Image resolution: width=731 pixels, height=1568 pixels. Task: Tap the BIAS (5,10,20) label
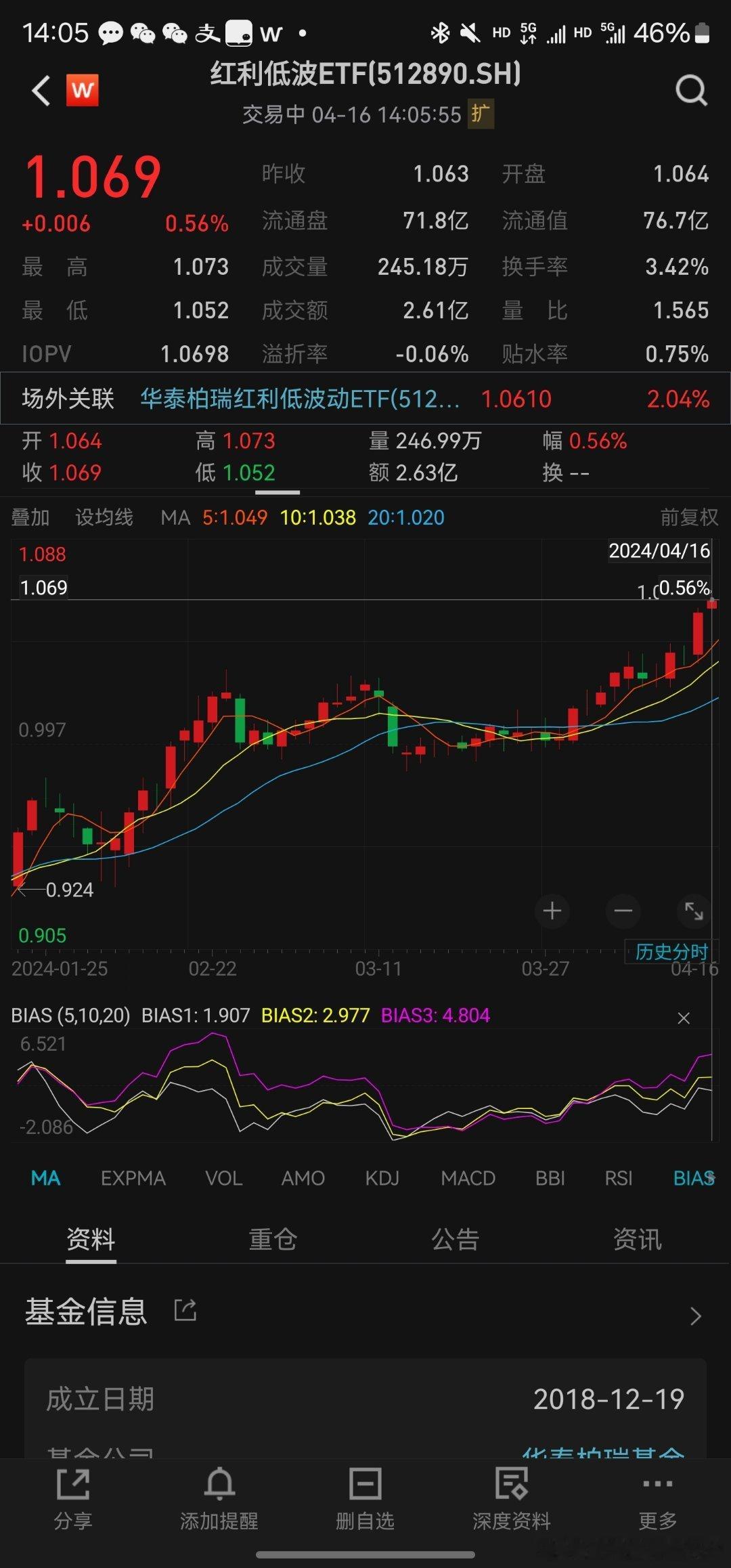pyautogui.click(x=70, y=1016)
